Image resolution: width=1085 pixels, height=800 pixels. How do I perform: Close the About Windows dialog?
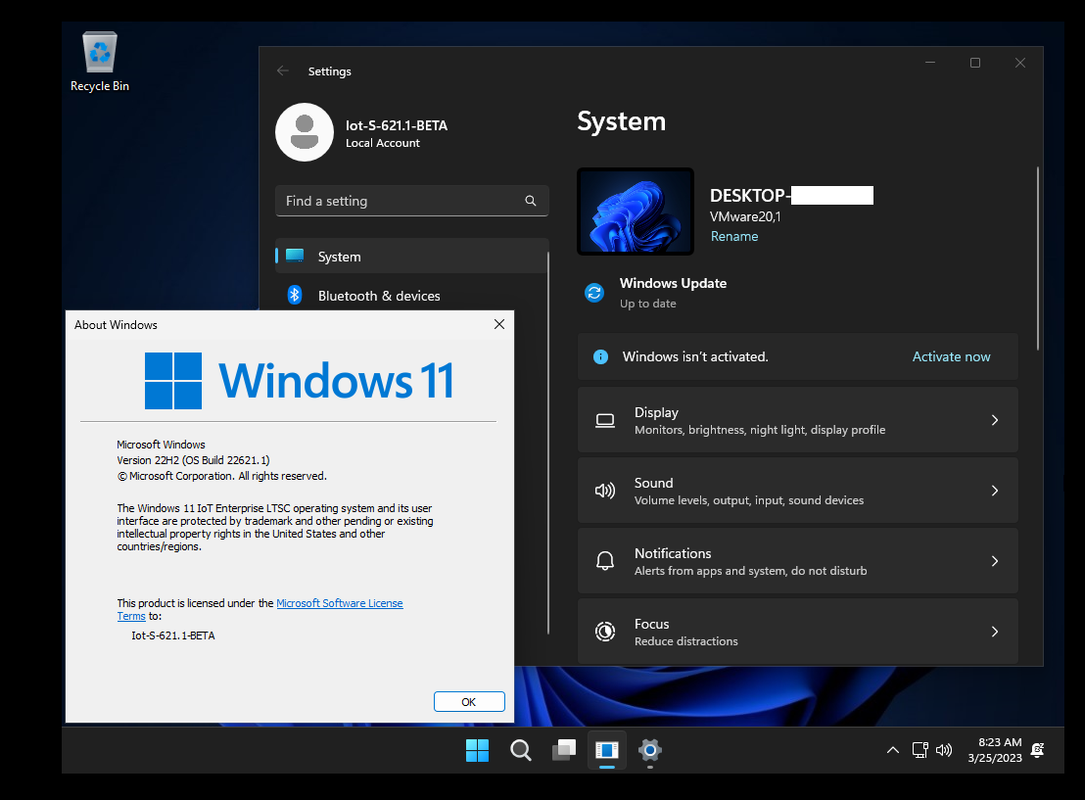click(499, 324)
